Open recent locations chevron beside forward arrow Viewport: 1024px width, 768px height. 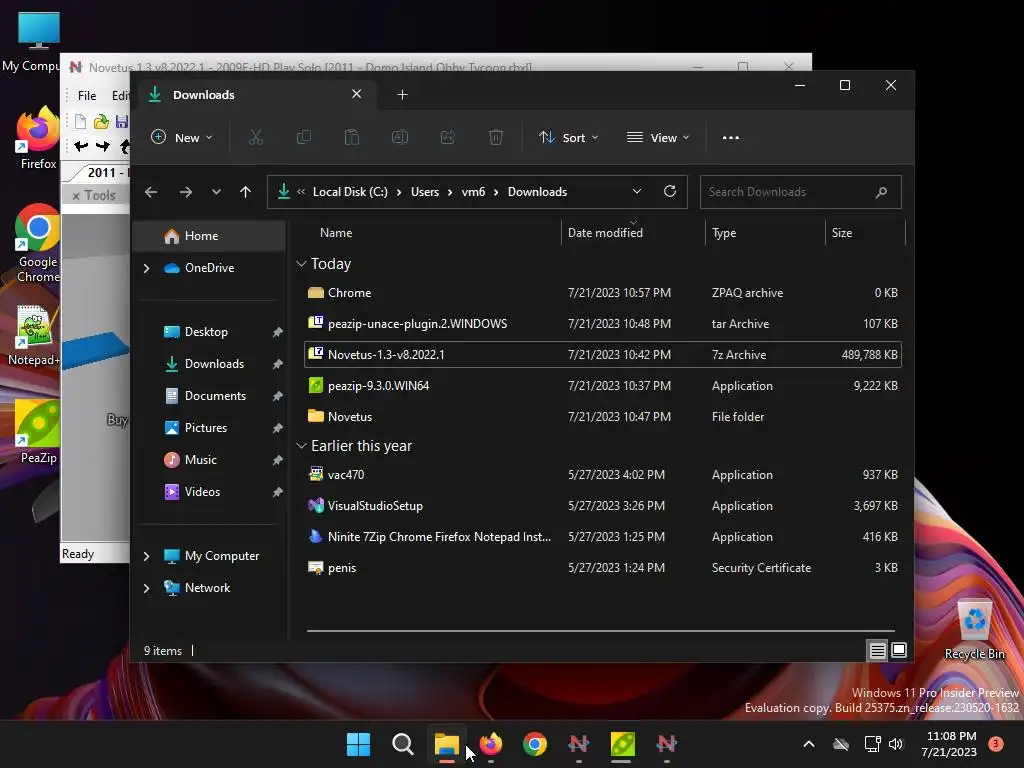point(216,192)
